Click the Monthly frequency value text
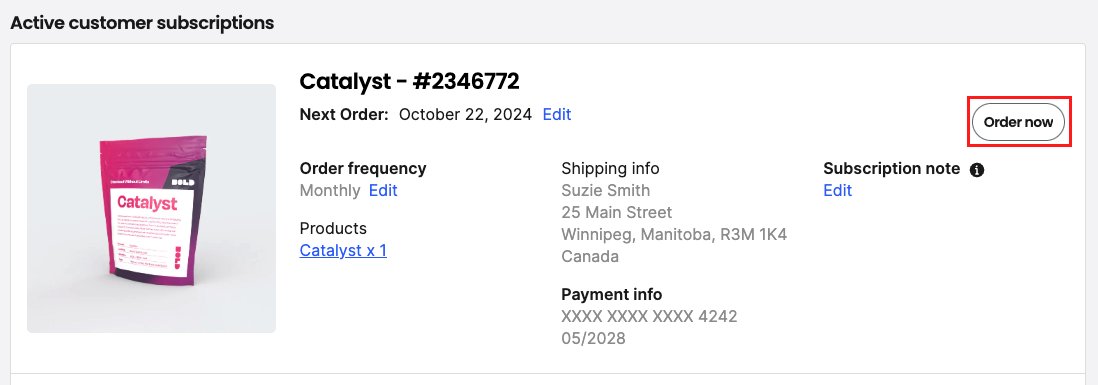The height and width of the screenshot is (385, 1098). click(330, 190)
